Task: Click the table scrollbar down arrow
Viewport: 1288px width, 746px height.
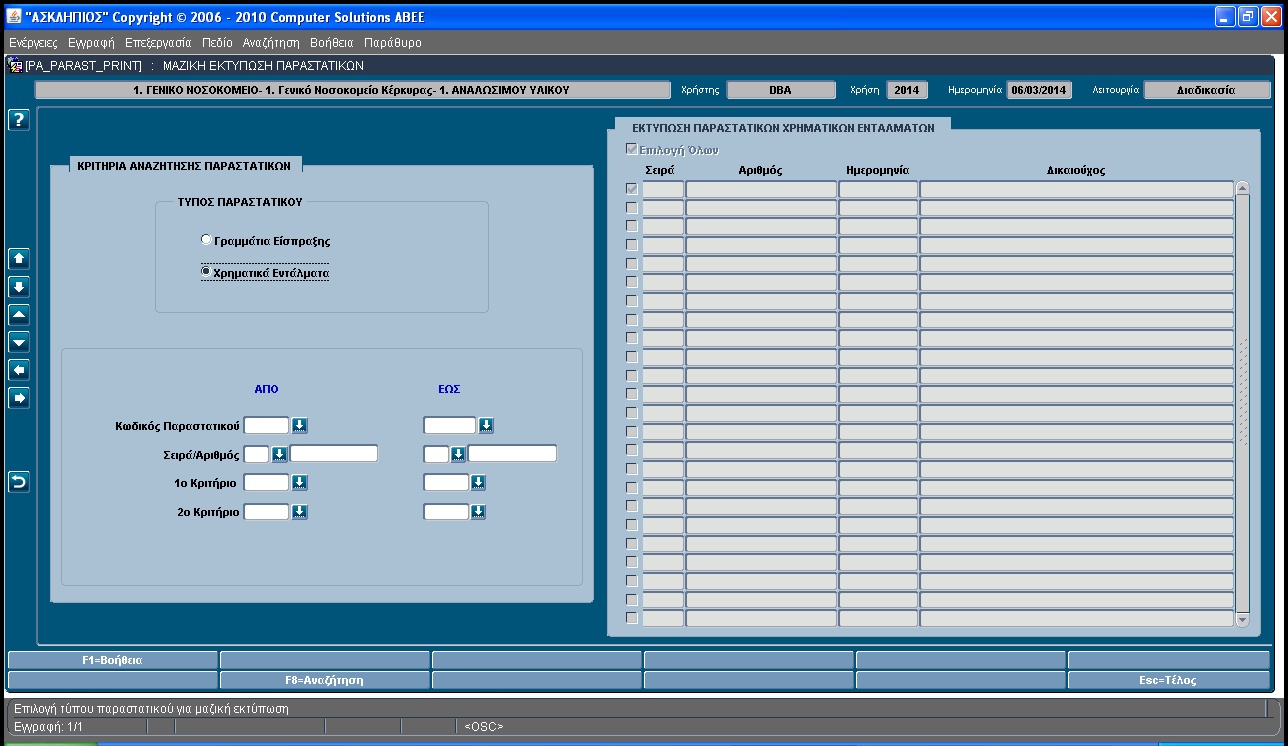Action: pos(1242,620)
